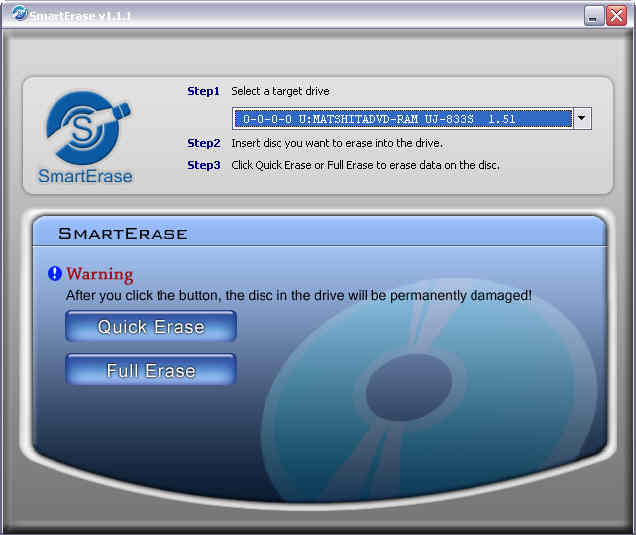The height and width of the screenshot is (535, 636).
Task: Click the SmartErase wordmark under the logo
Action: [85, 176]
